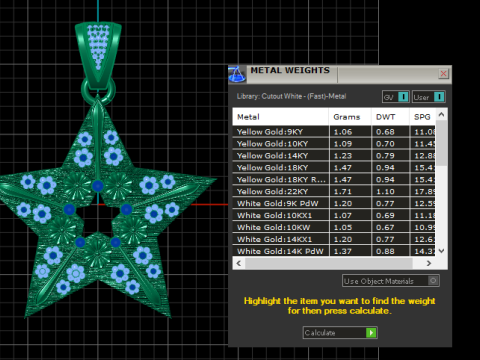Click the horizontal scrollbar thumb
480x360 pixels.
(329, 263)
